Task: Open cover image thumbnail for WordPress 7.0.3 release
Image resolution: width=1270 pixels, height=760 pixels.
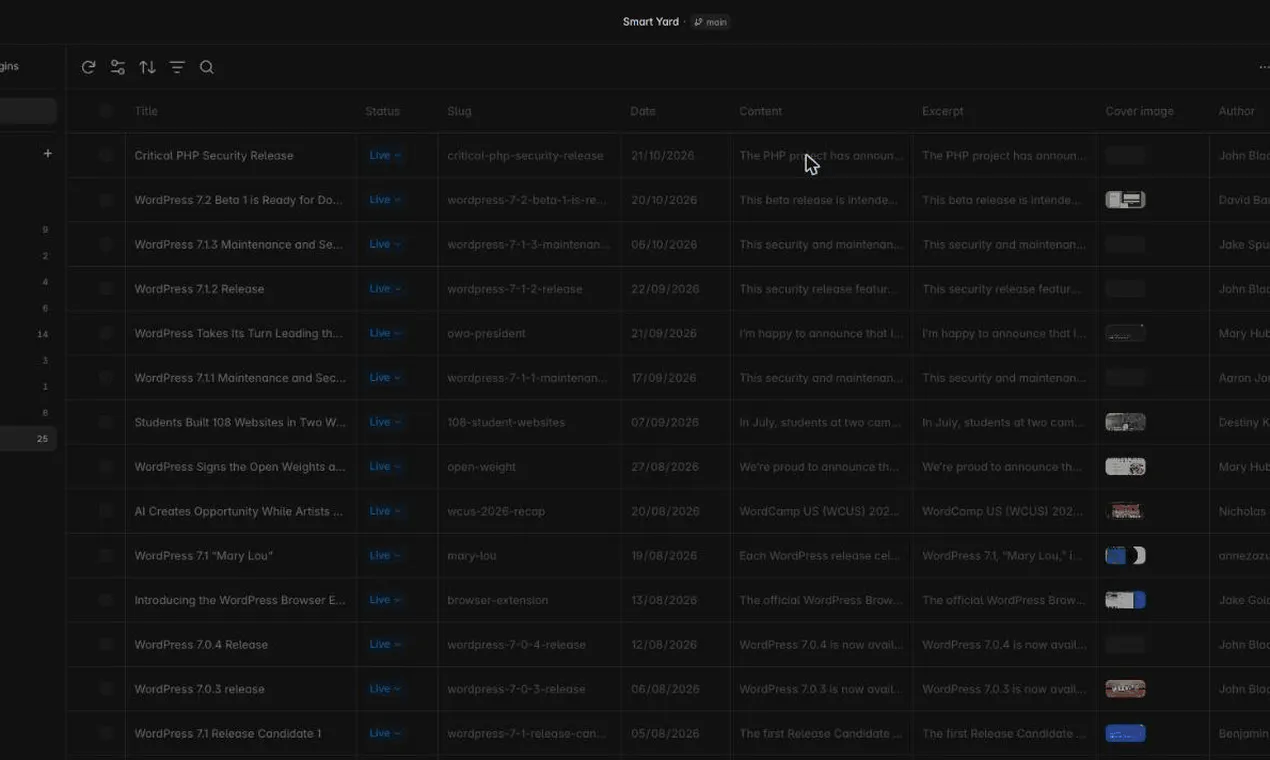Action: 1125,689
